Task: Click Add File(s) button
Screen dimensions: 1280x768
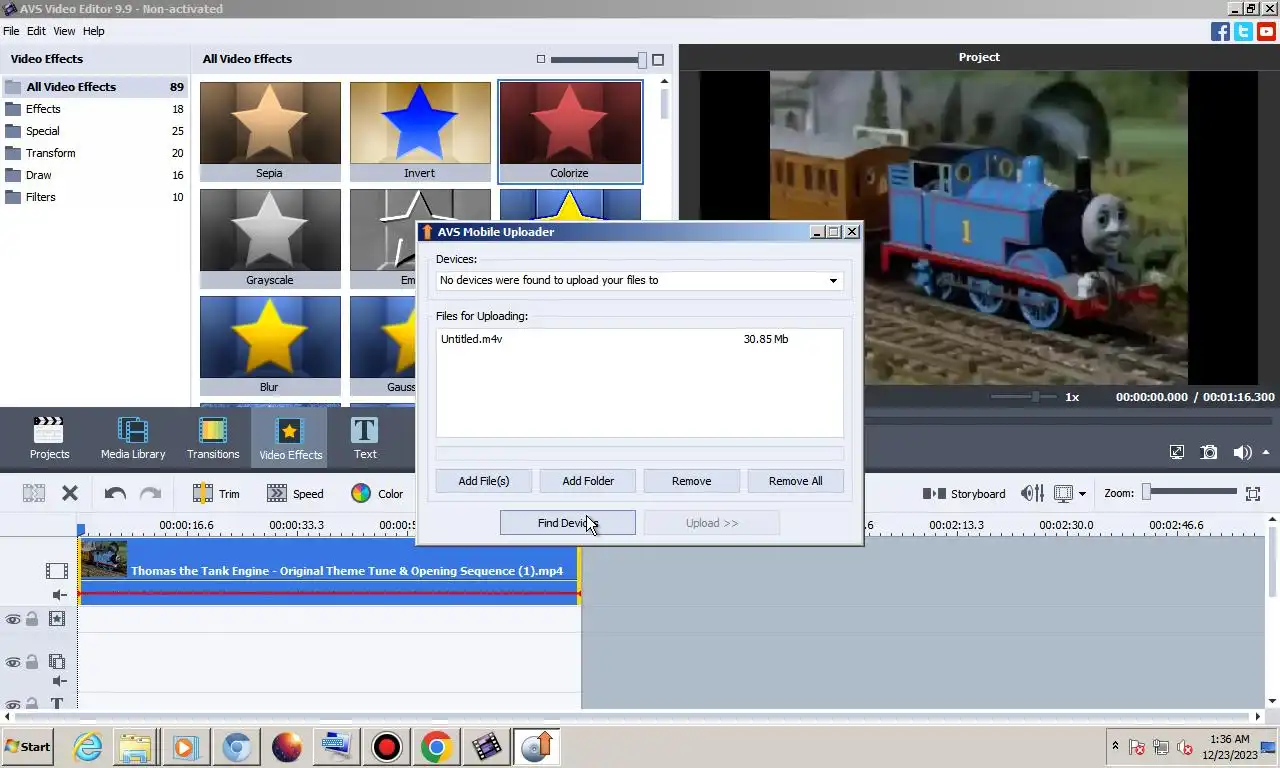Action: (484, 481)
